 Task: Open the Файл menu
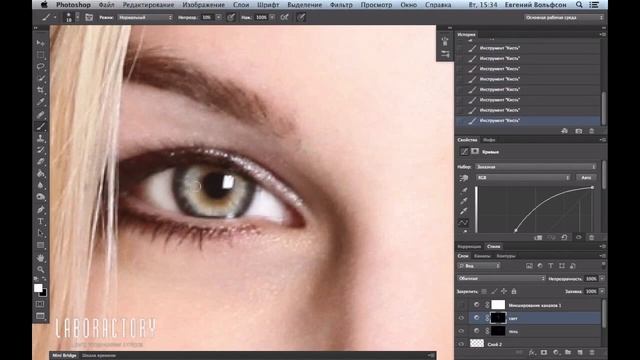point(107,5)
